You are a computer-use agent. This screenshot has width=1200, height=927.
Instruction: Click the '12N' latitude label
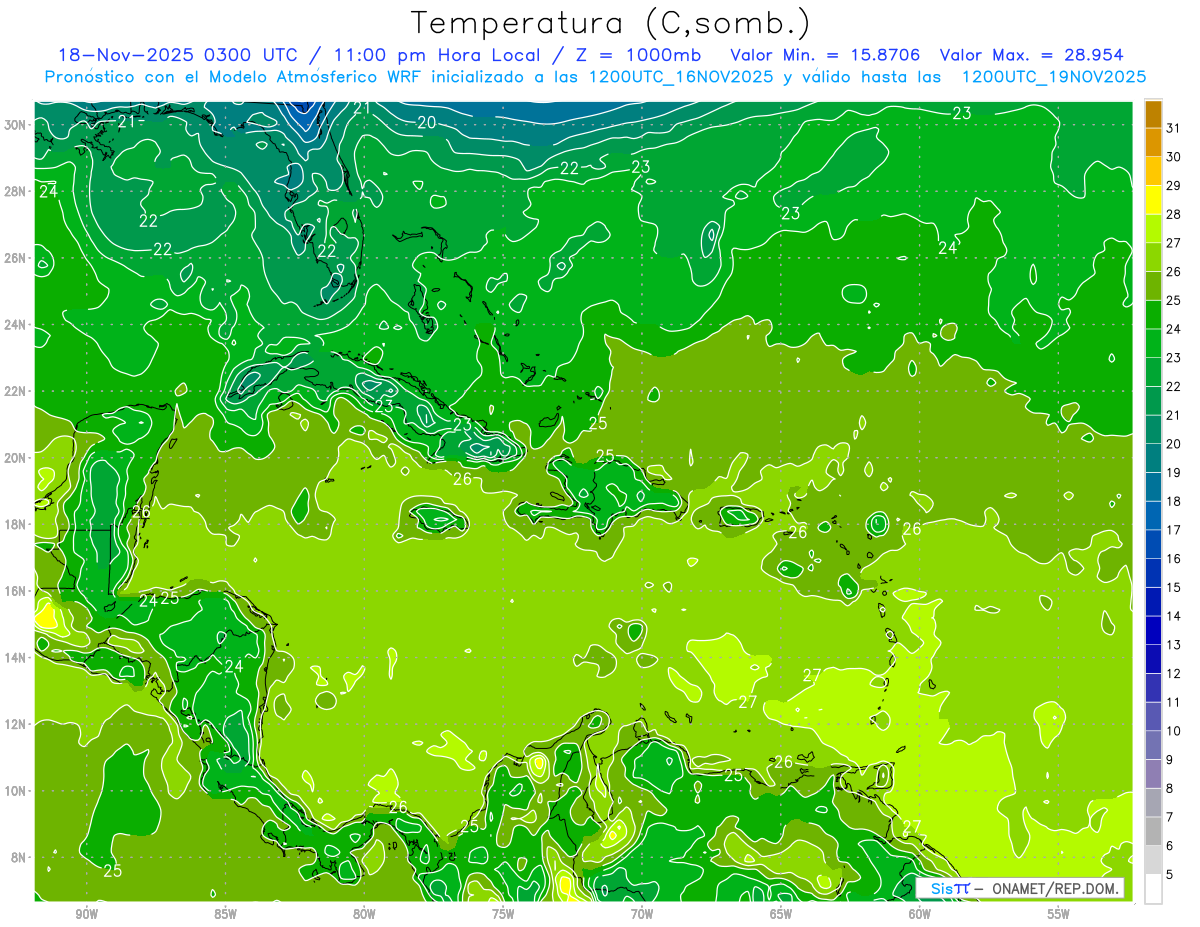14,724
